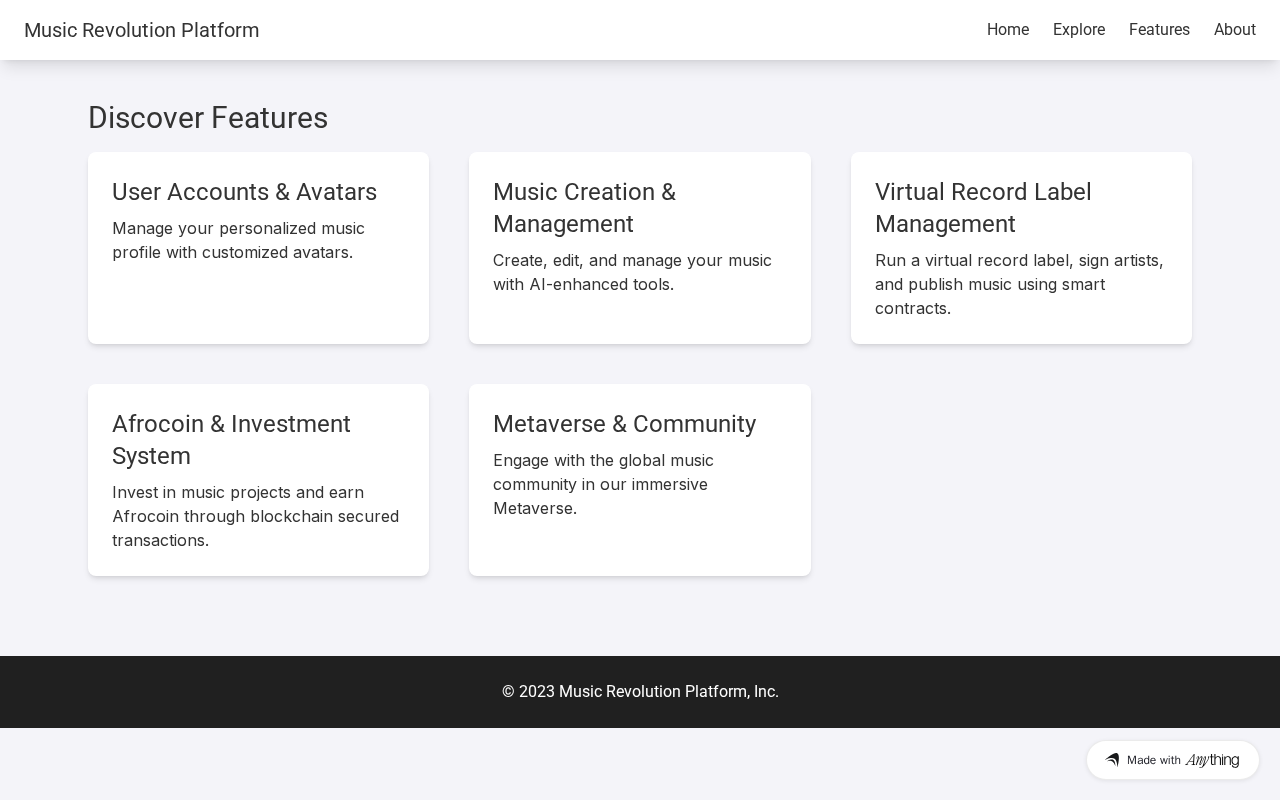This screenshot has height=800, width=1280.
Task: Open the About nav link
Action: pos(1235,30)
